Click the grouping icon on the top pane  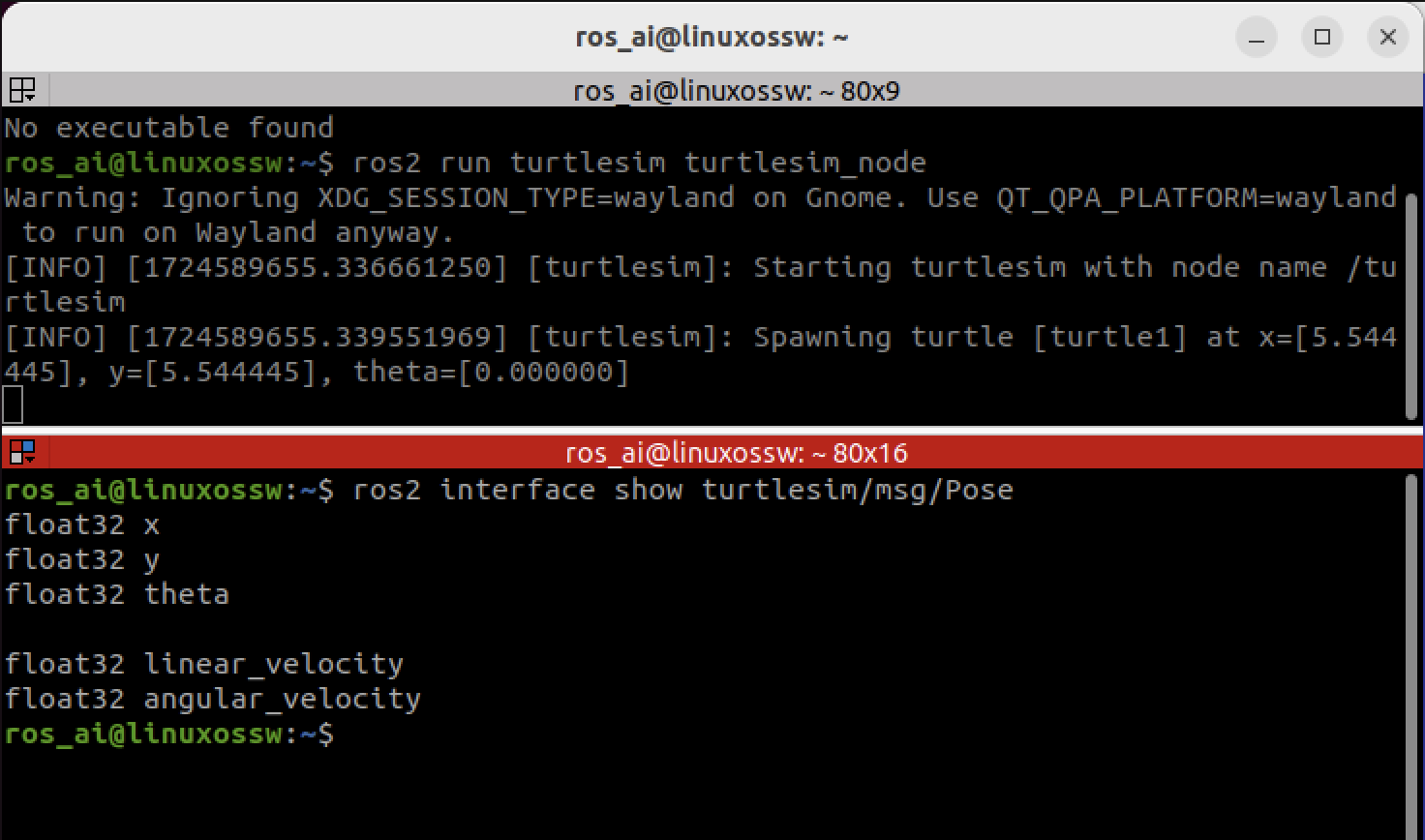click(x=20, y=89)
